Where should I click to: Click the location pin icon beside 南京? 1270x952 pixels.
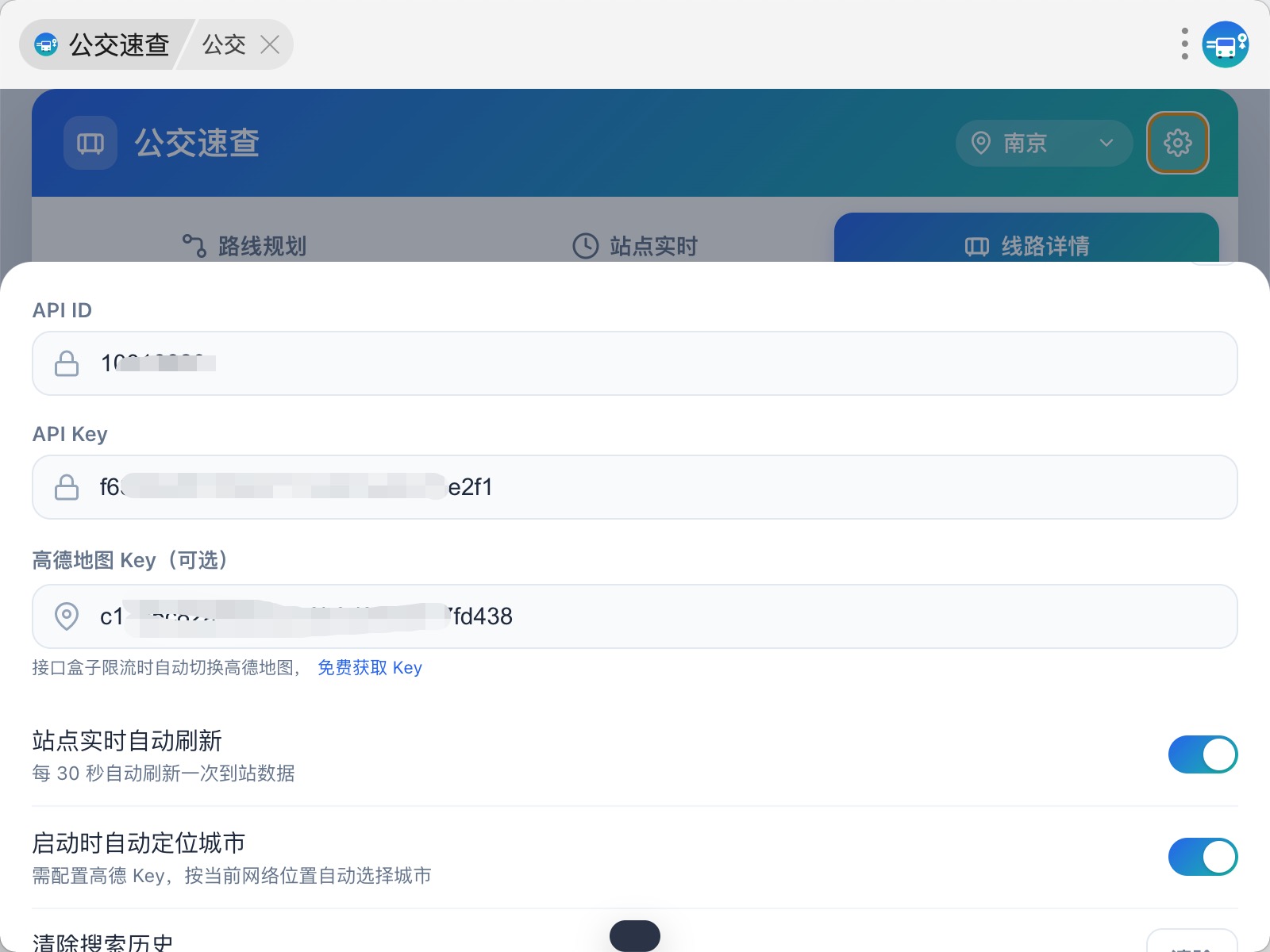pos(981,143)
